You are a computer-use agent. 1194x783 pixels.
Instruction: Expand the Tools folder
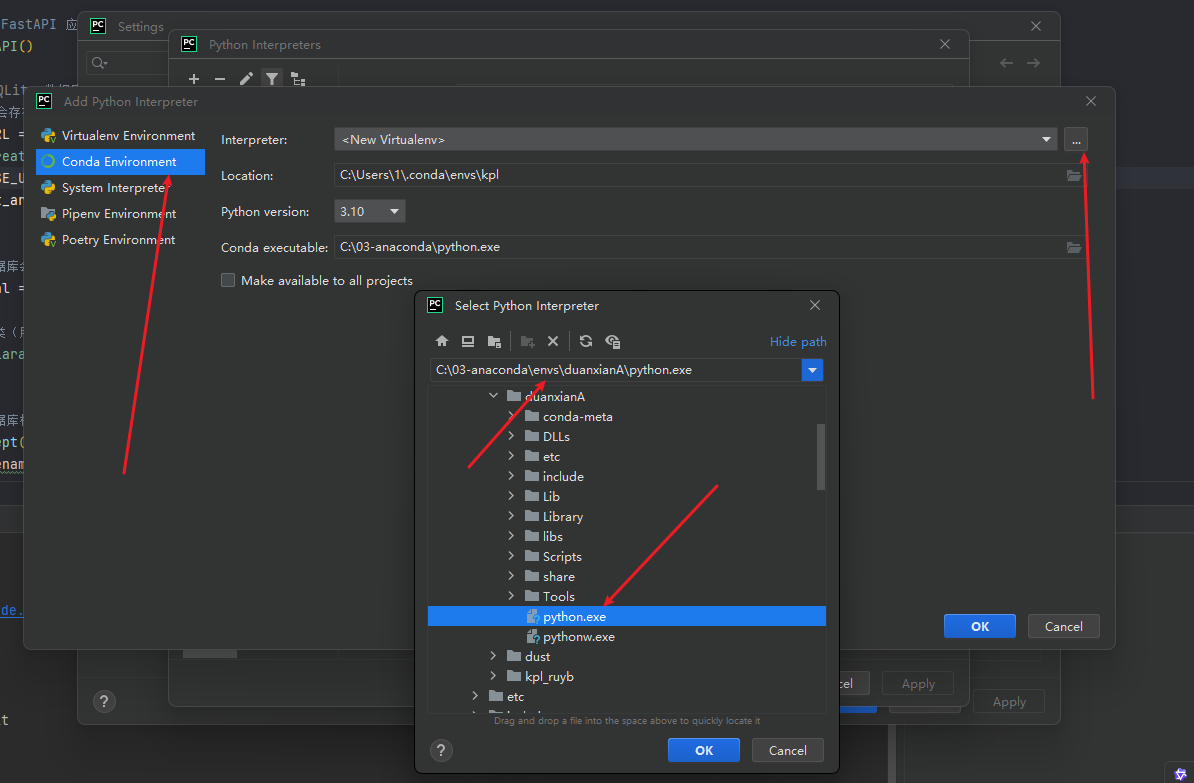coord(512,596)
